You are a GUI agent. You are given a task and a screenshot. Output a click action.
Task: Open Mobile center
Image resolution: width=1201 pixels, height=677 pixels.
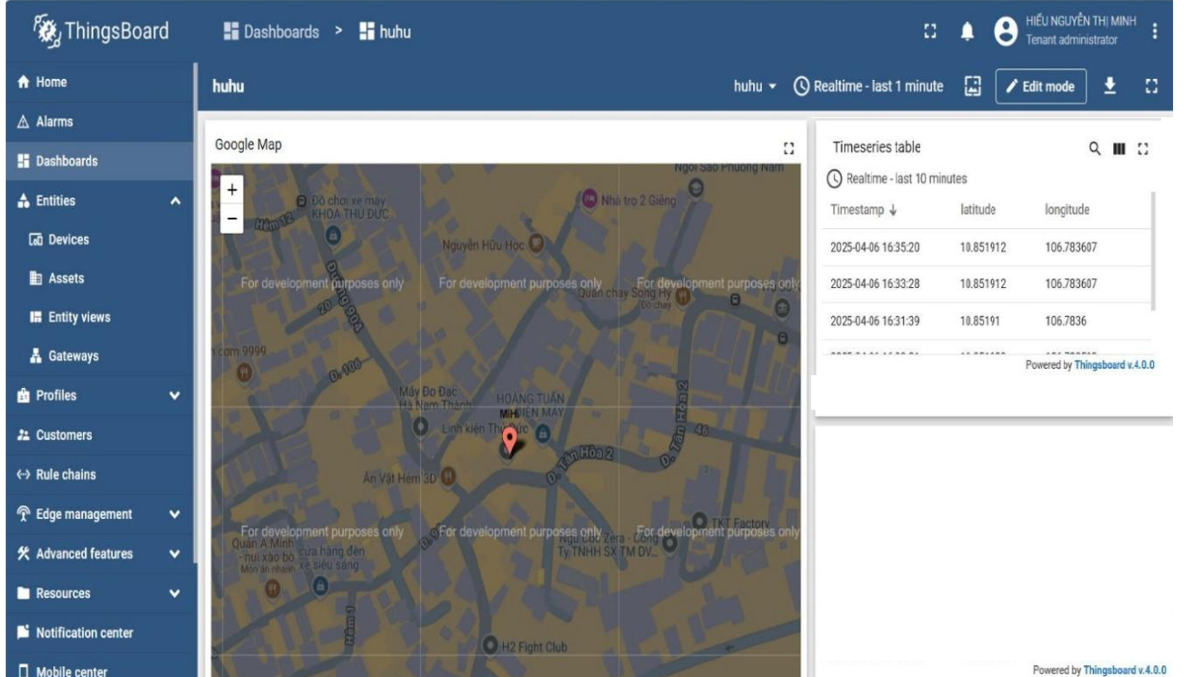97,668
